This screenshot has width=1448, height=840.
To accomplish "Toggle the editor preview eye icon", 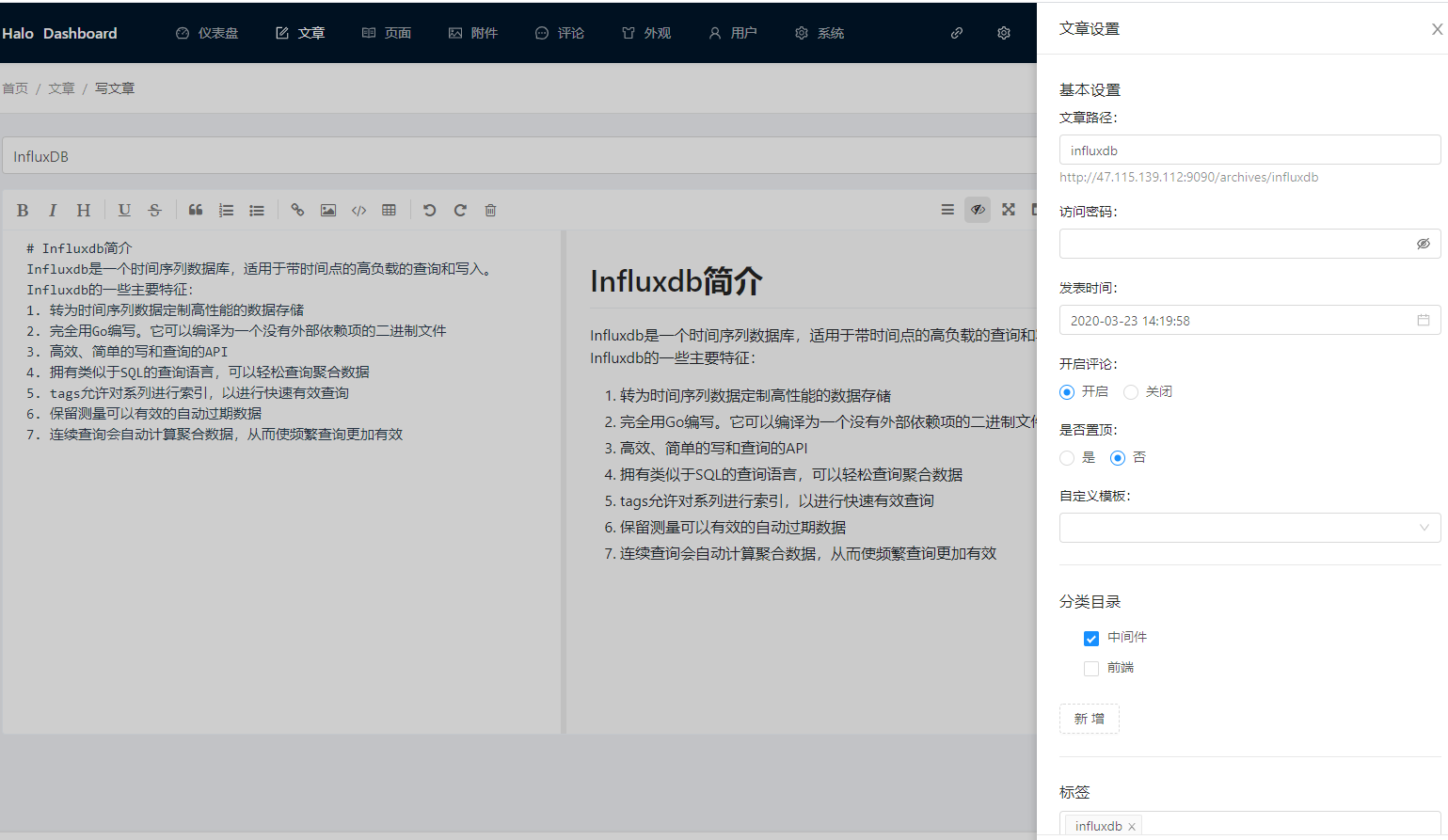I will tap(978, 210).
